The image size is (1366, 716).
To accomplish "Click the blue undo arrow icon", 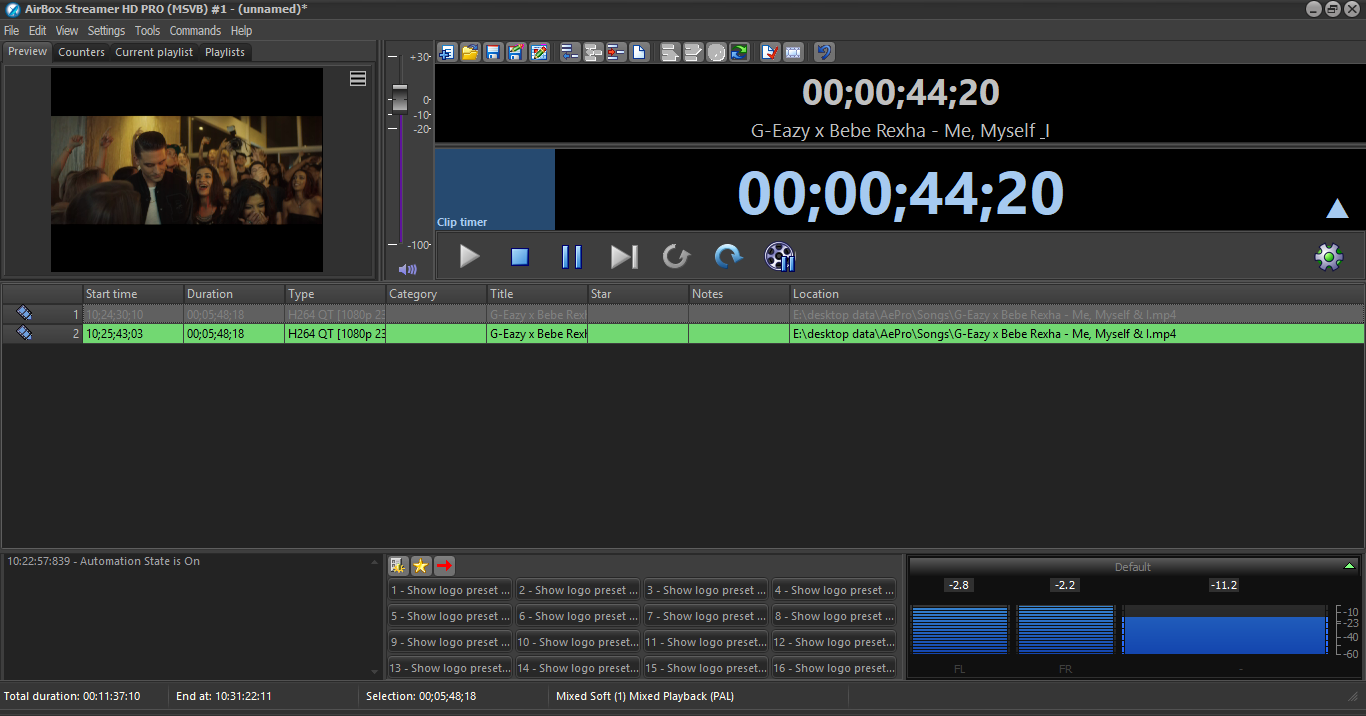I will 824,52.
